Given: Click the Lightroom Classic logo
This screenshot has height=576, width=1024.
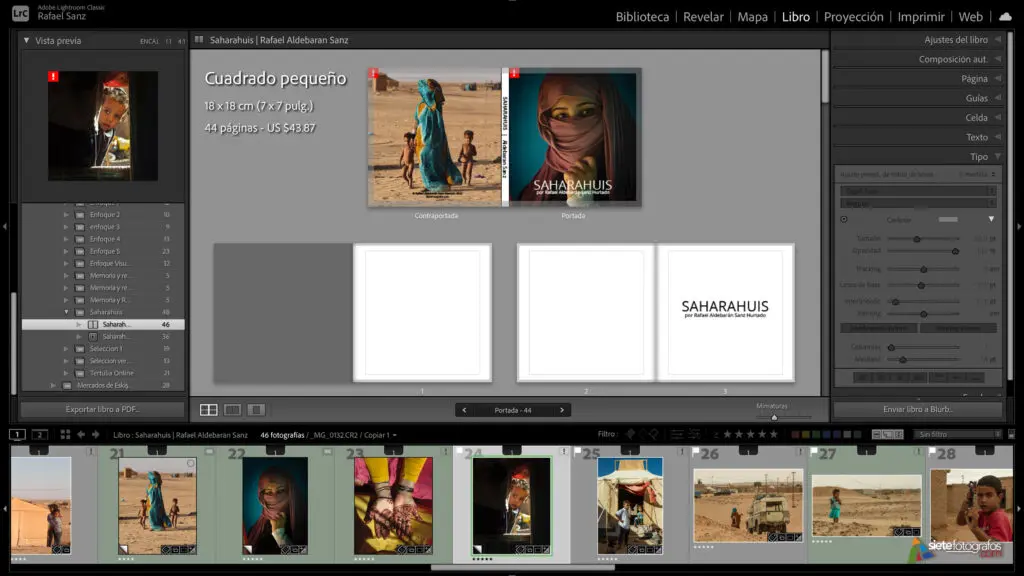Looking at the screenshot, I should 20,14.
